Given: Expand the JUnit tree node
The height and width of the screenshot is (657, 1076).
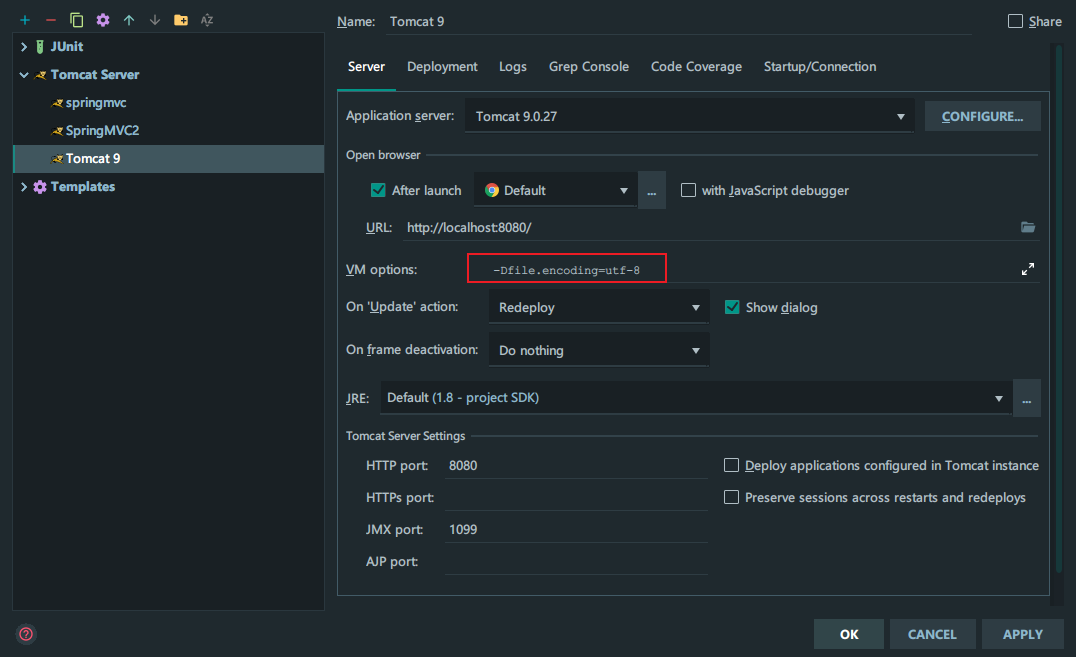Looking at the screenshot, I should (x=24, y=47).
